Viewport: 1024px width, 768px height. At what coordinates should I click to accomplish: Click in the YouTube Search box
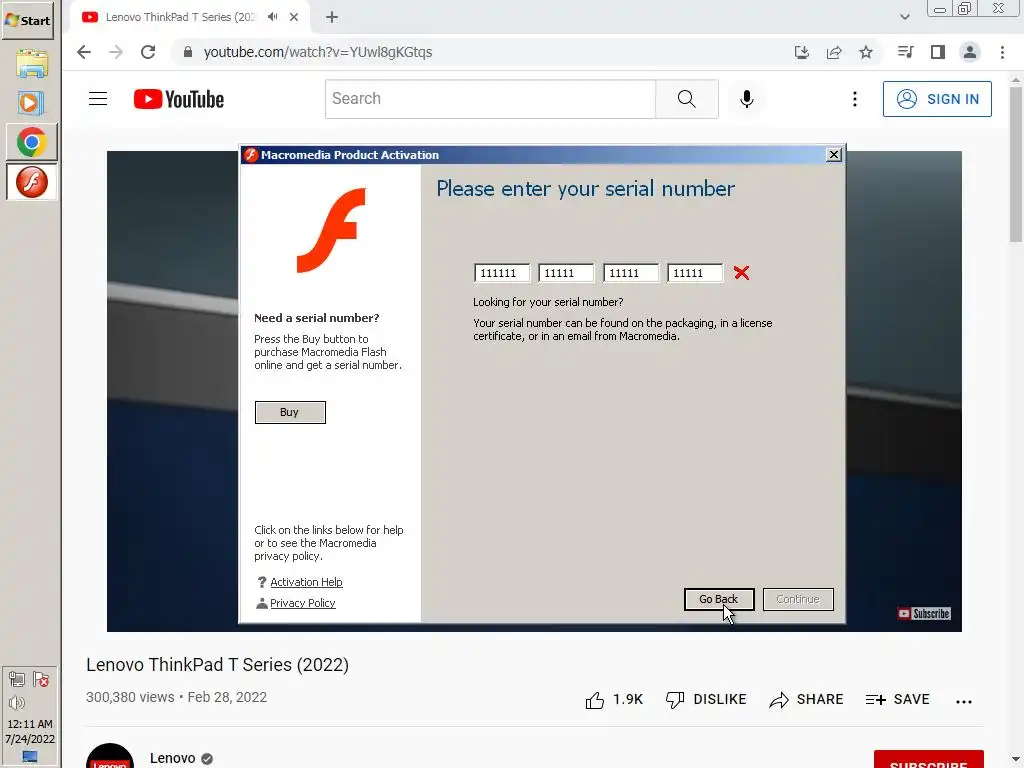[x=490, y=99]
